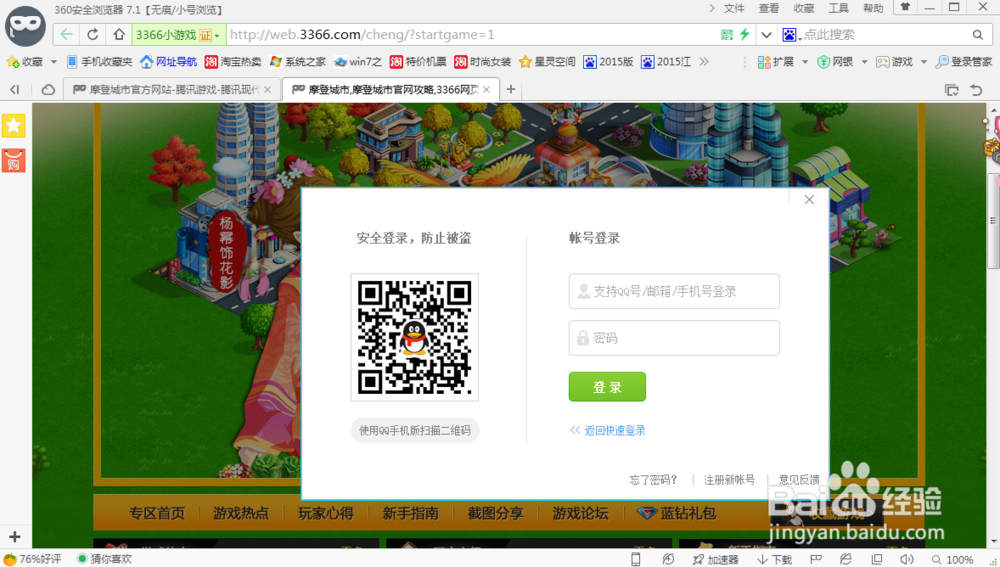Viewport: 1000px width, 567px height.
Task: Click the 100% zoom level control
Action: pyautogui.click(x=952, y=559)
